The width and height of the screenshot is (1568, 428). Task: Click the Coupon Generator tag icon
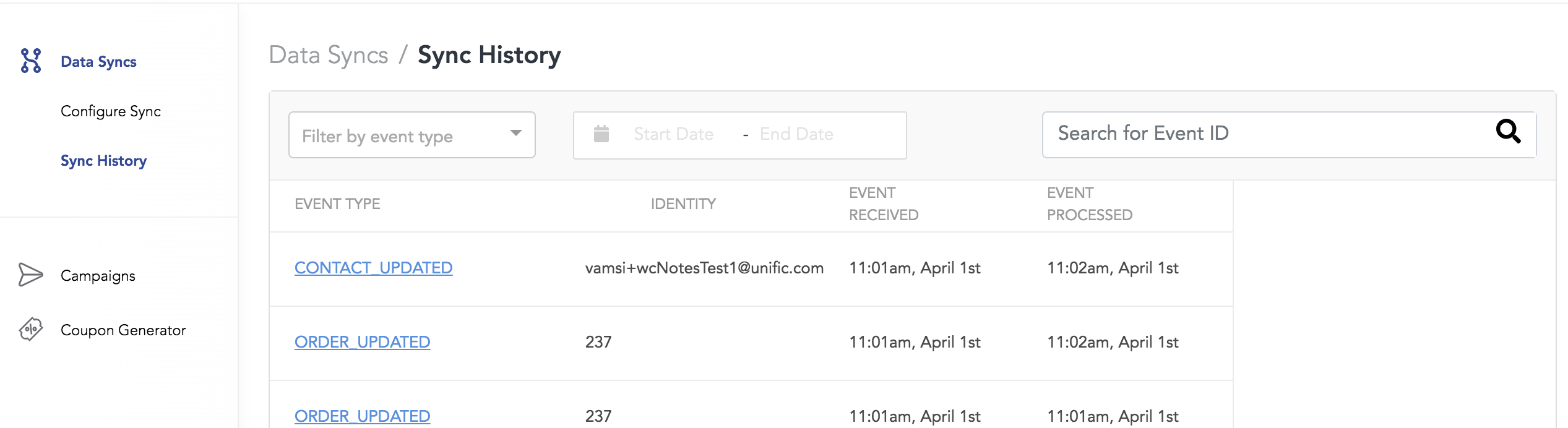30,329
